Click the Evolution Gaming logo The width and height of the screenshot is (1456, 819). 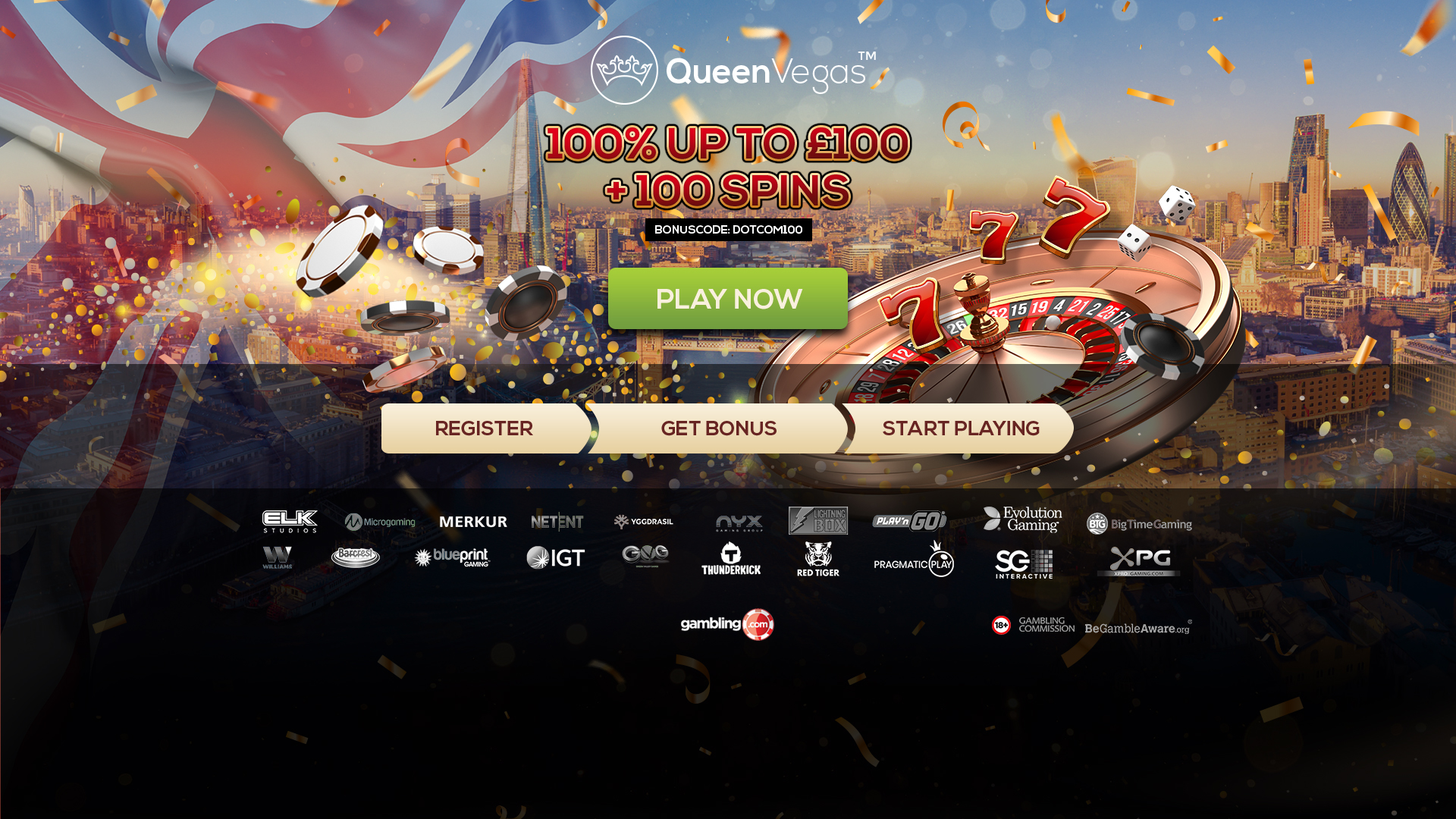coord(1023,519)
